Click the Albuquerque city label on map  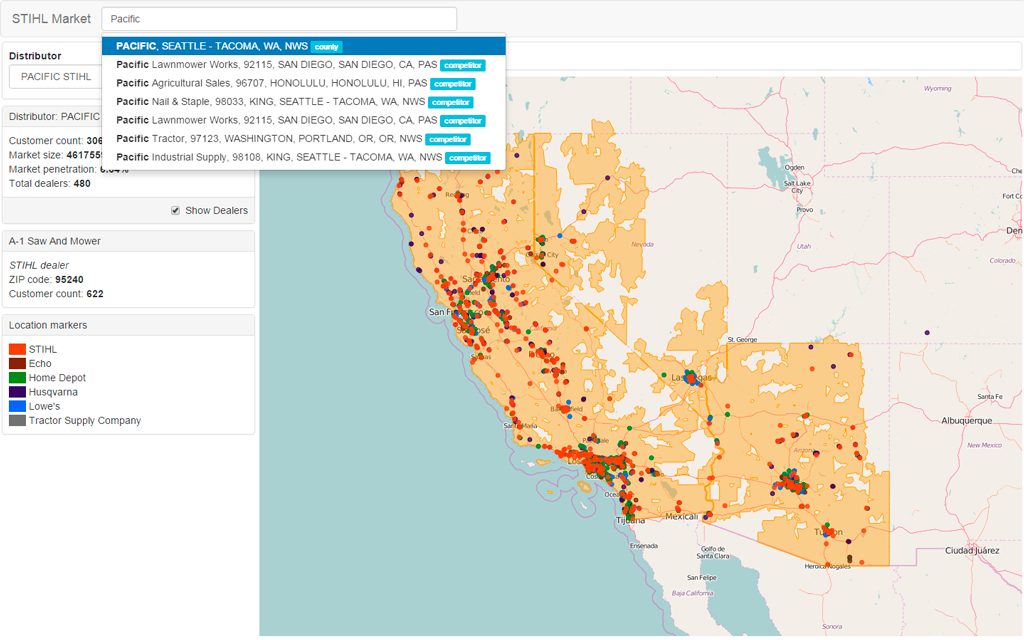pos(966,421)
